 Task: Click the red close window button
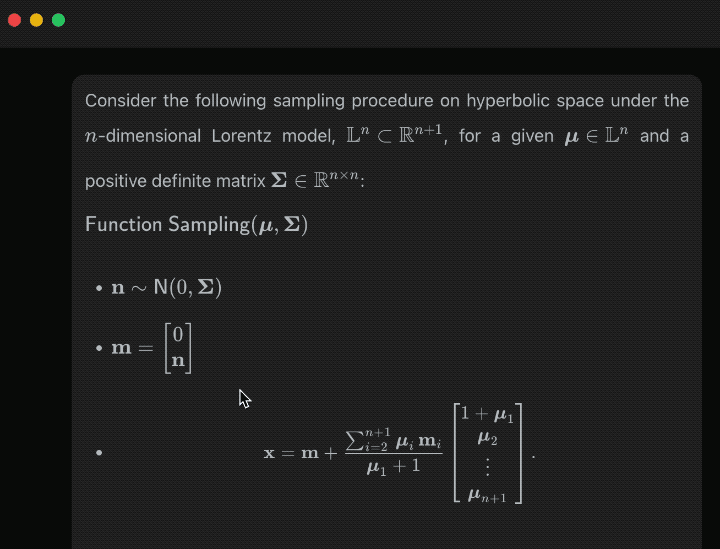(x=14, y=20)
